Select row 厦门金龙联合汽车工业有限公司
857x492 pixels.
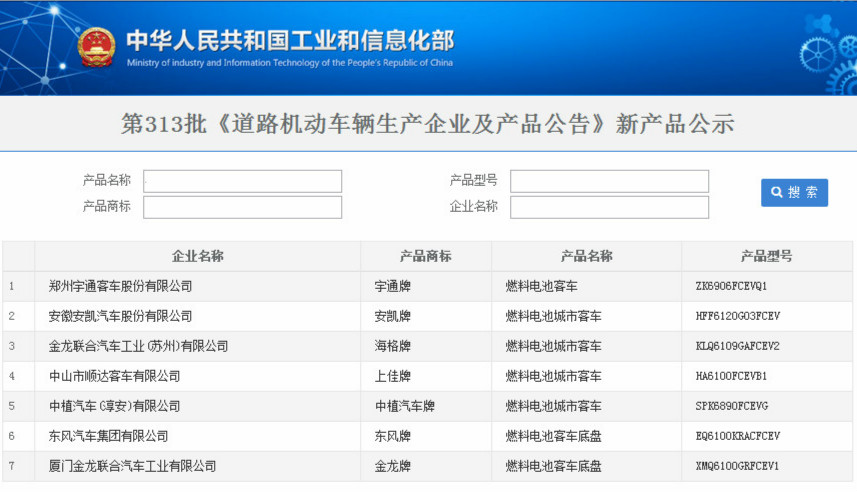coord(132,466)
